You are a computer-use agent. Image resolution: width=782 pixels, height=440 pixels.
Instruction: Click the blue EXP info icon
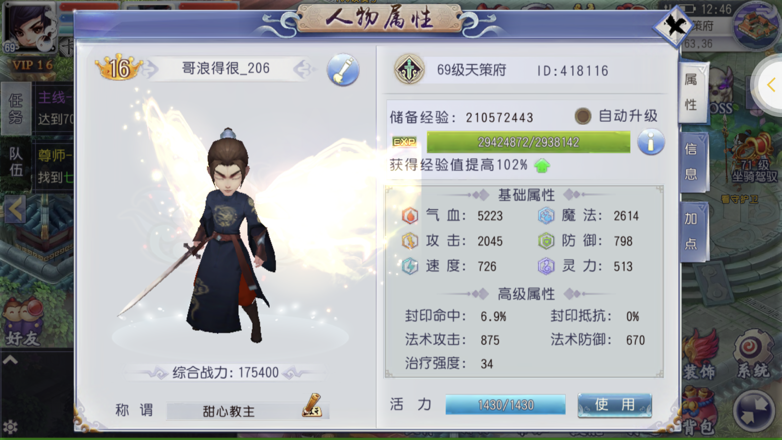pos(651,142)
